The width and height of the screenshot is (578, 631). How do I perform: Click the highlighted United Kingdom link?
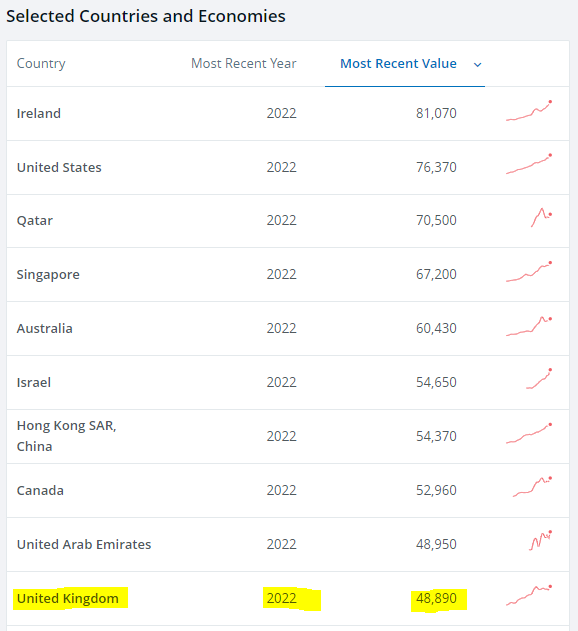point(68,598)
